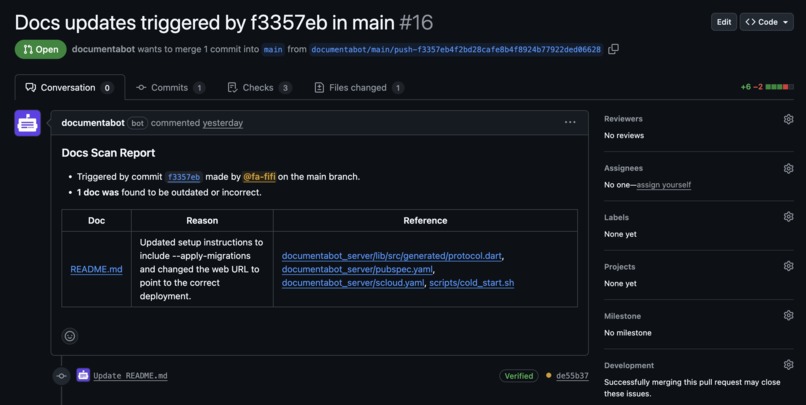Screen dimensions: 806x405
Task: Add emoji reaction to bot comment
Action: point(70,336)
